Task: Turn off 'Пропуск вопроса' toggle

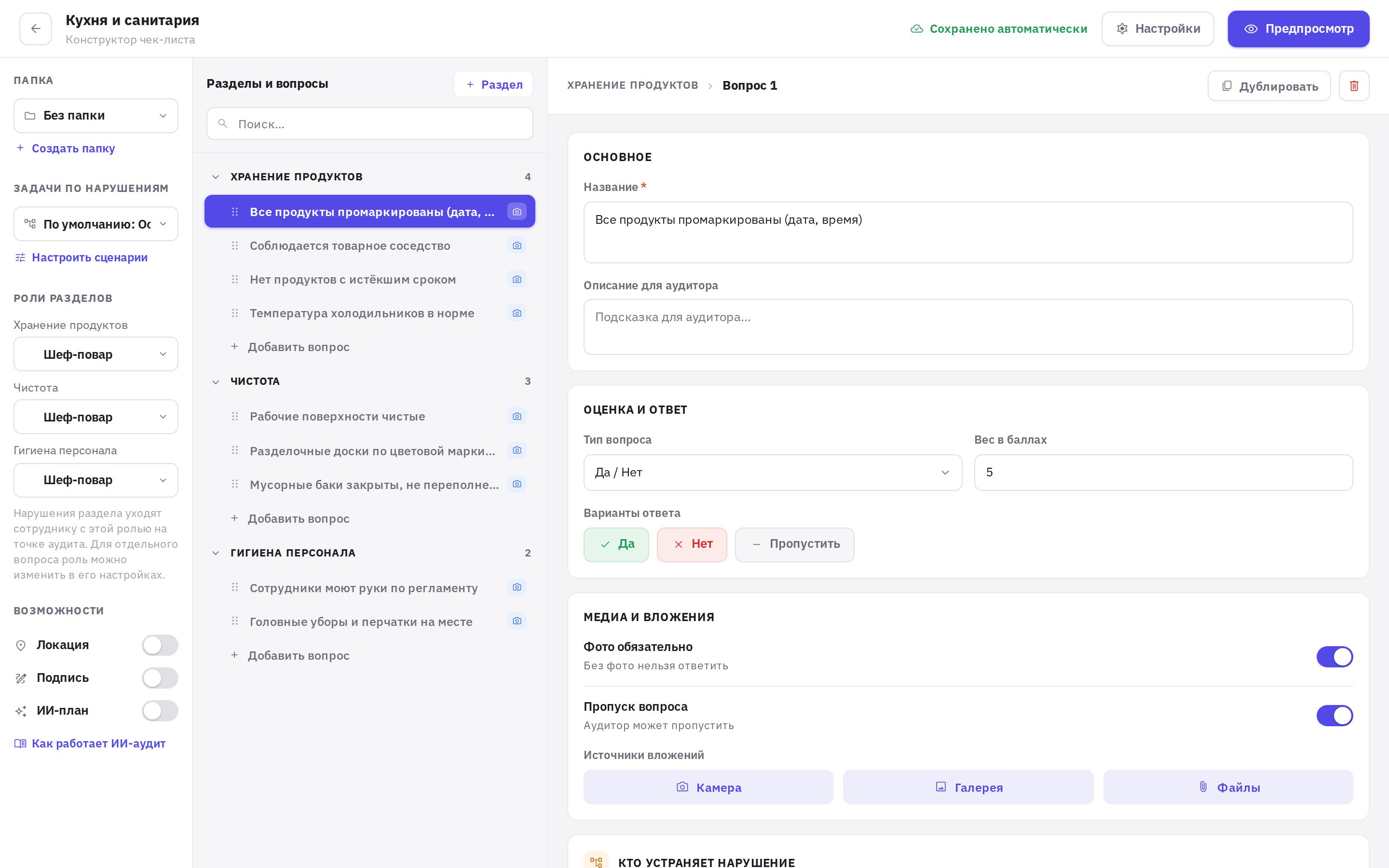Action: (1334, 716)
